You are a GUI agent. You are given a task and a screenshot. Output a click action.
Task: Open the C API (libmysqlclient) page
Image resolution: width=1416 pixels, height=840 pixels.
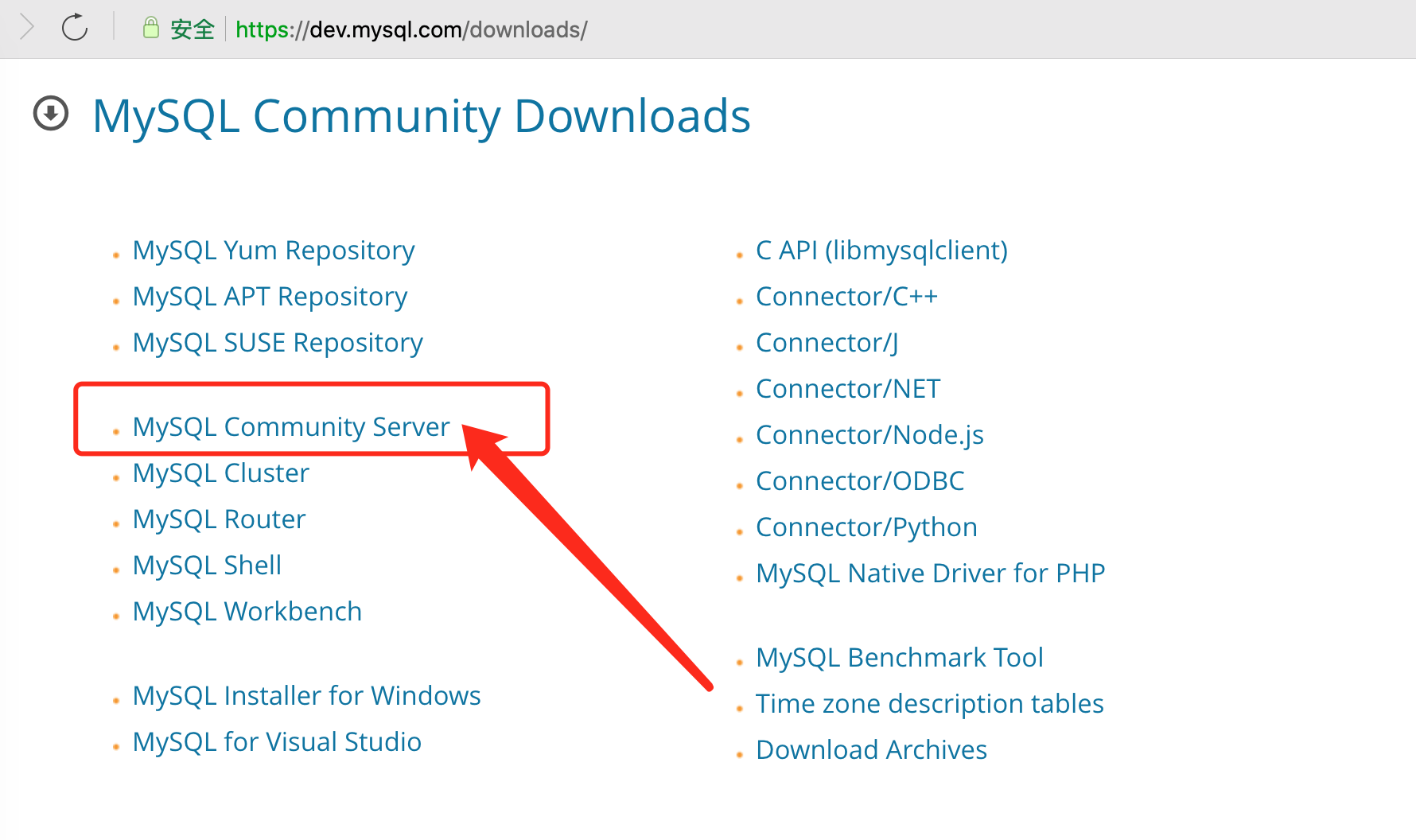[x=881, y=250]
